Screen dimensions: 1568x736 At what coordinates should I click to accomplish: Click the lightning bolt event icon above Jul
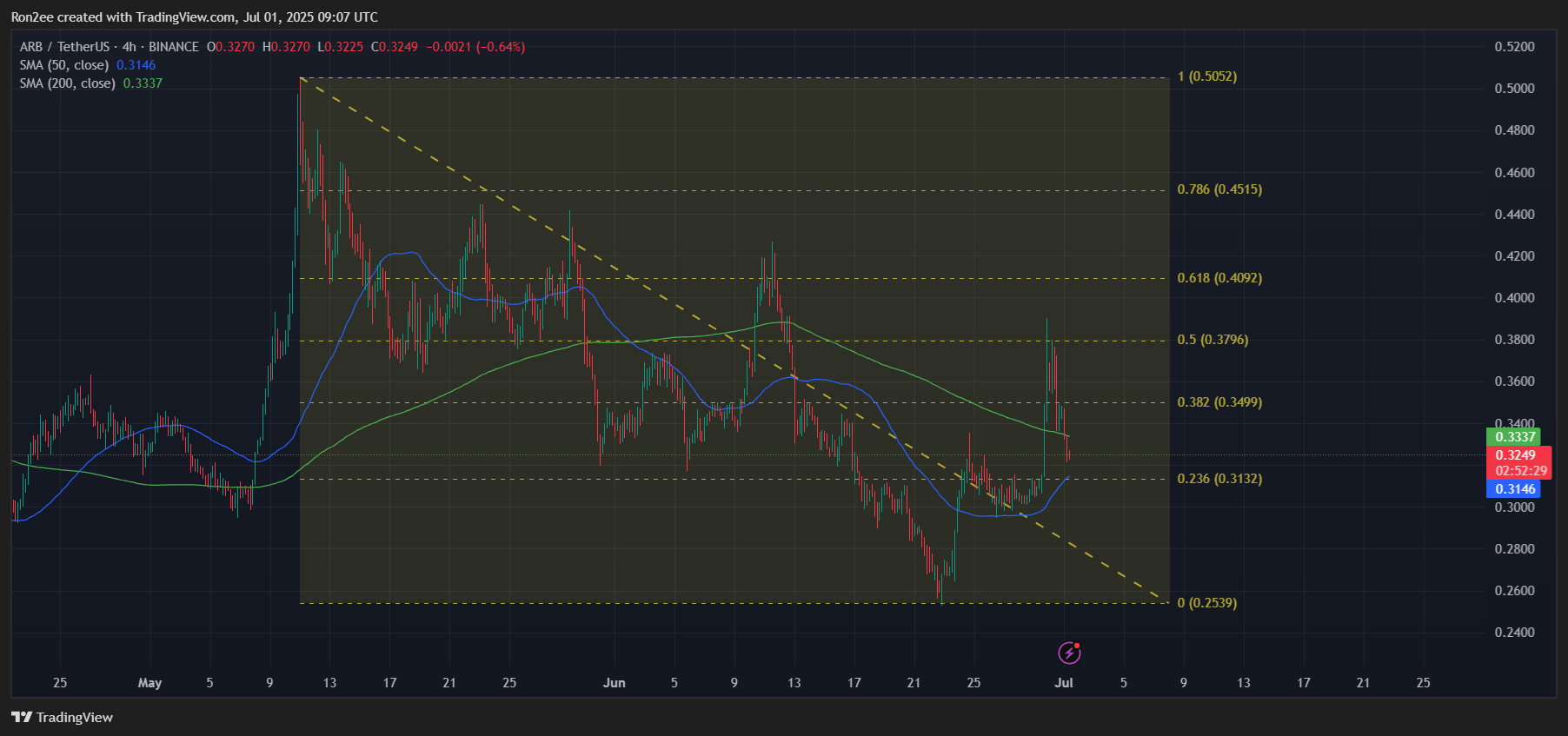click(x=1069, y=653)
